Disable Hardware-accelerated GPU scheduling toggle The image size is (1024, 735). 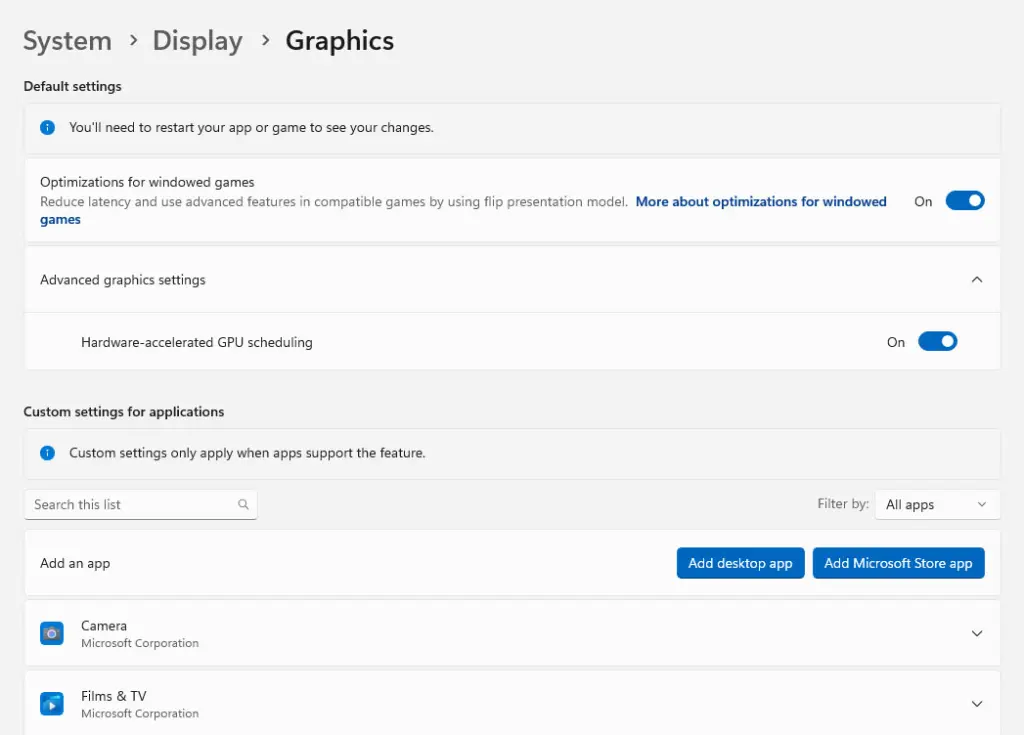(937, 341)
